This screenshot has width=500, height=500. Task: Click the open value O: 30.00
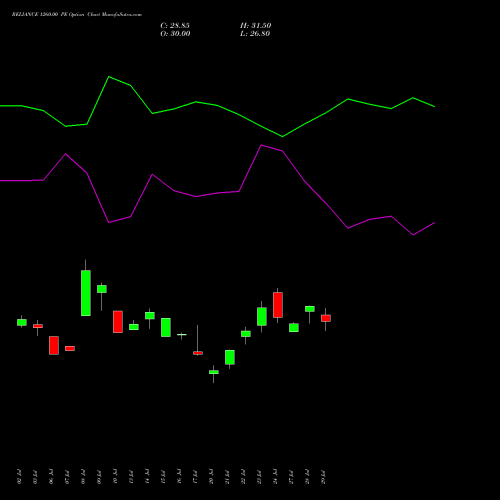click(x=175, y=34)
